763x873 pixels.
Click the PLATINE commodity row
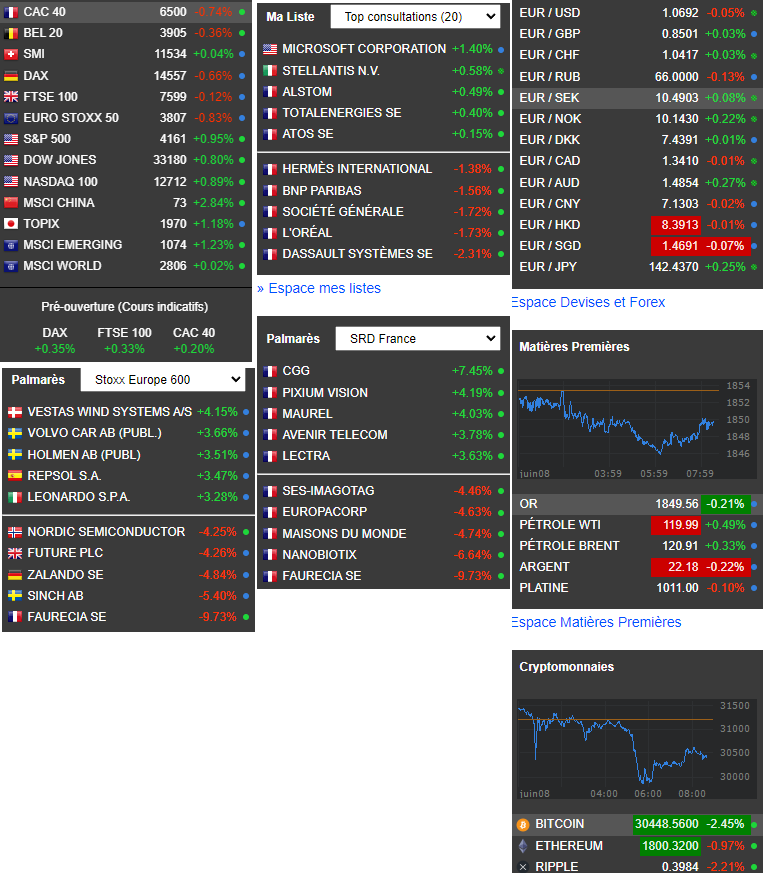(x=637, y=588)
